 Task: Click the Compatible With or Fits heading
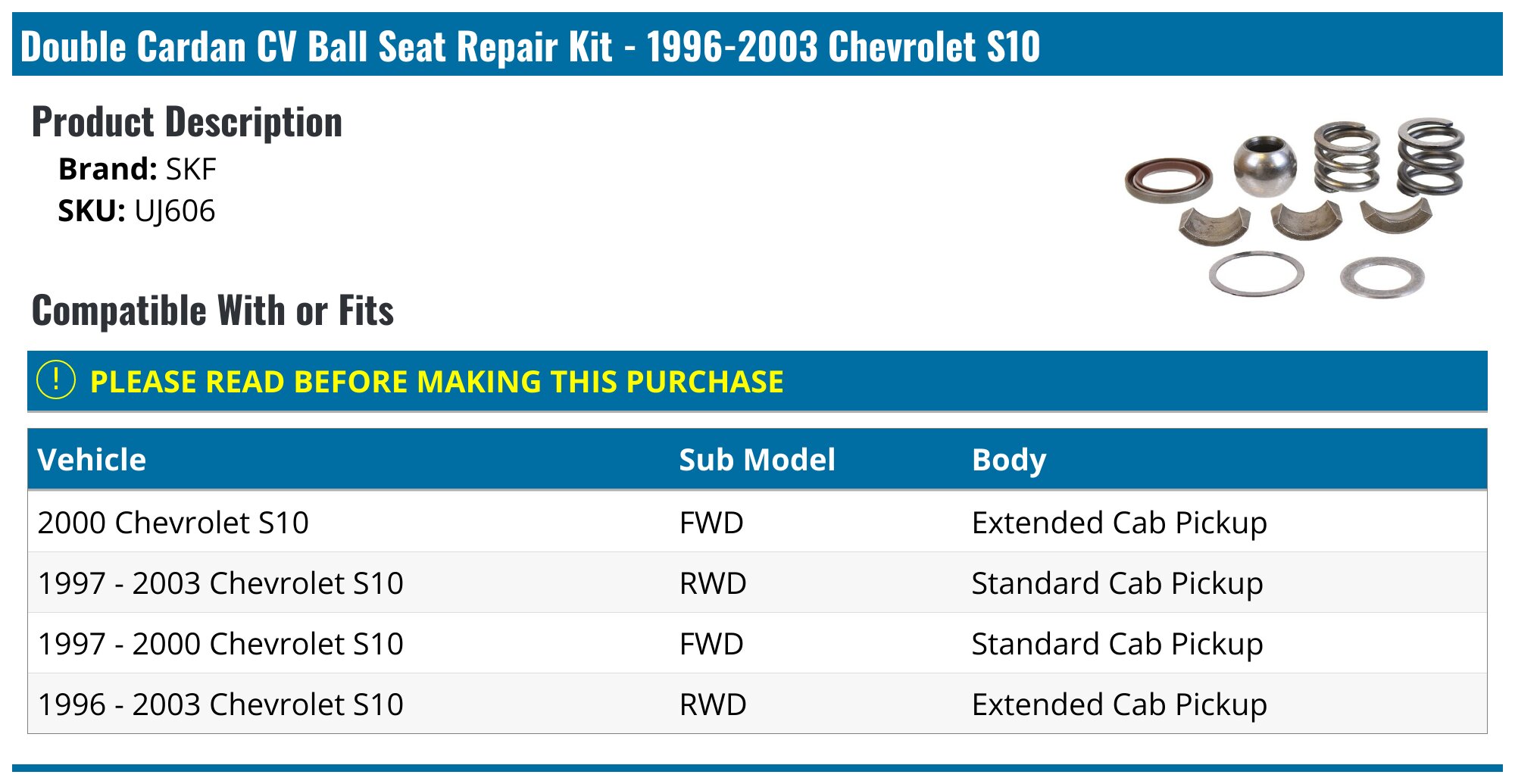tap(213, 311)
